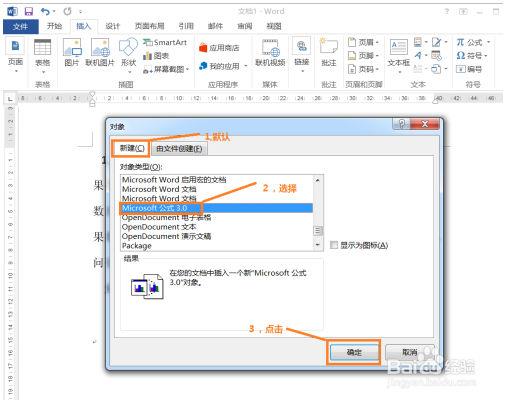This screenshot has width=506, height=403.
Task: Click the 页码 (Page number) button
Action: pos(363,69)
